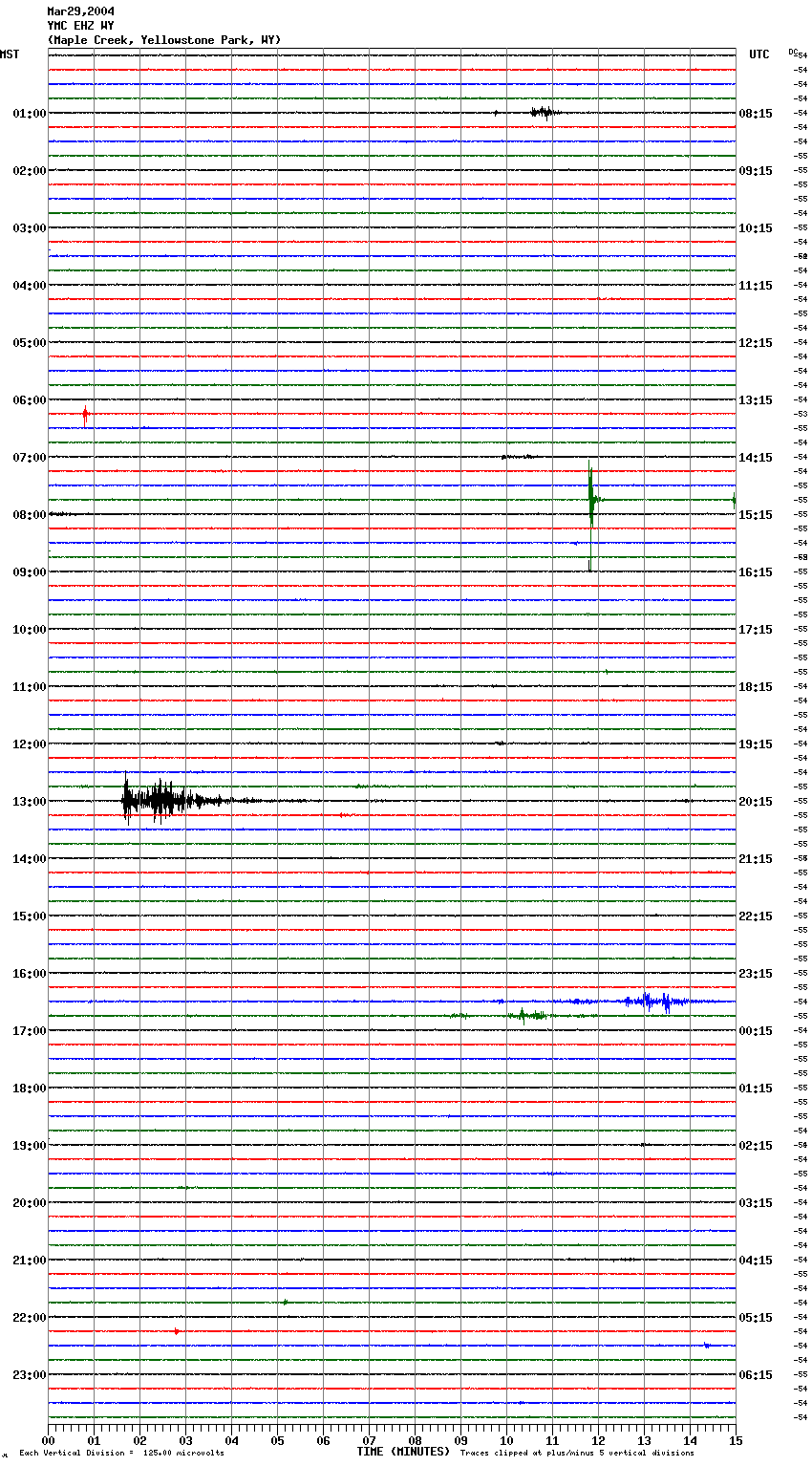Viewport: 812px width, 1466px height.
Task: Select the 13:00 MST time label
Action: (x=30, y=802)
